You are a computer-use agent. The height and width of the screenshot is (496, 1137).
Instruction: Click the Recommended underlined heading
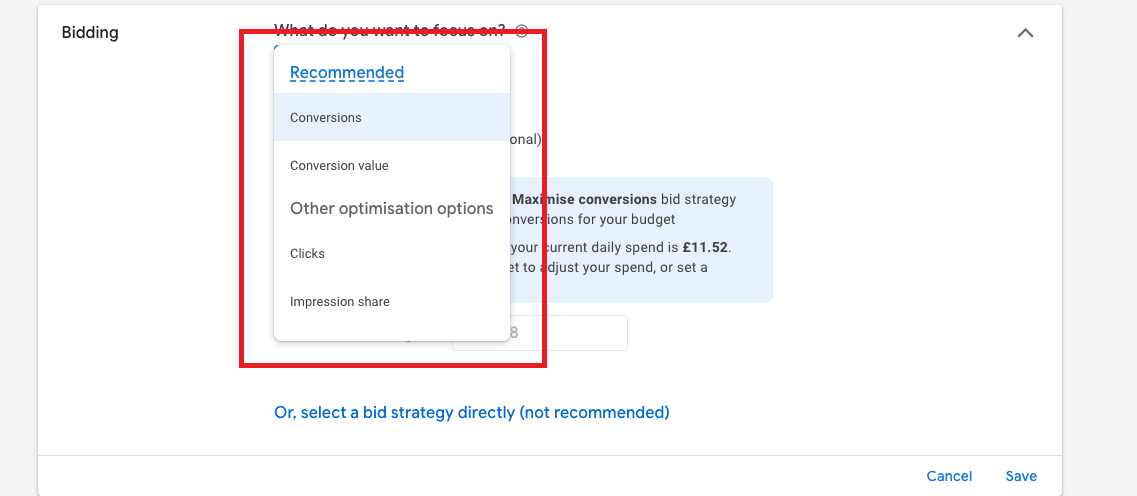(x=347, y=73)
